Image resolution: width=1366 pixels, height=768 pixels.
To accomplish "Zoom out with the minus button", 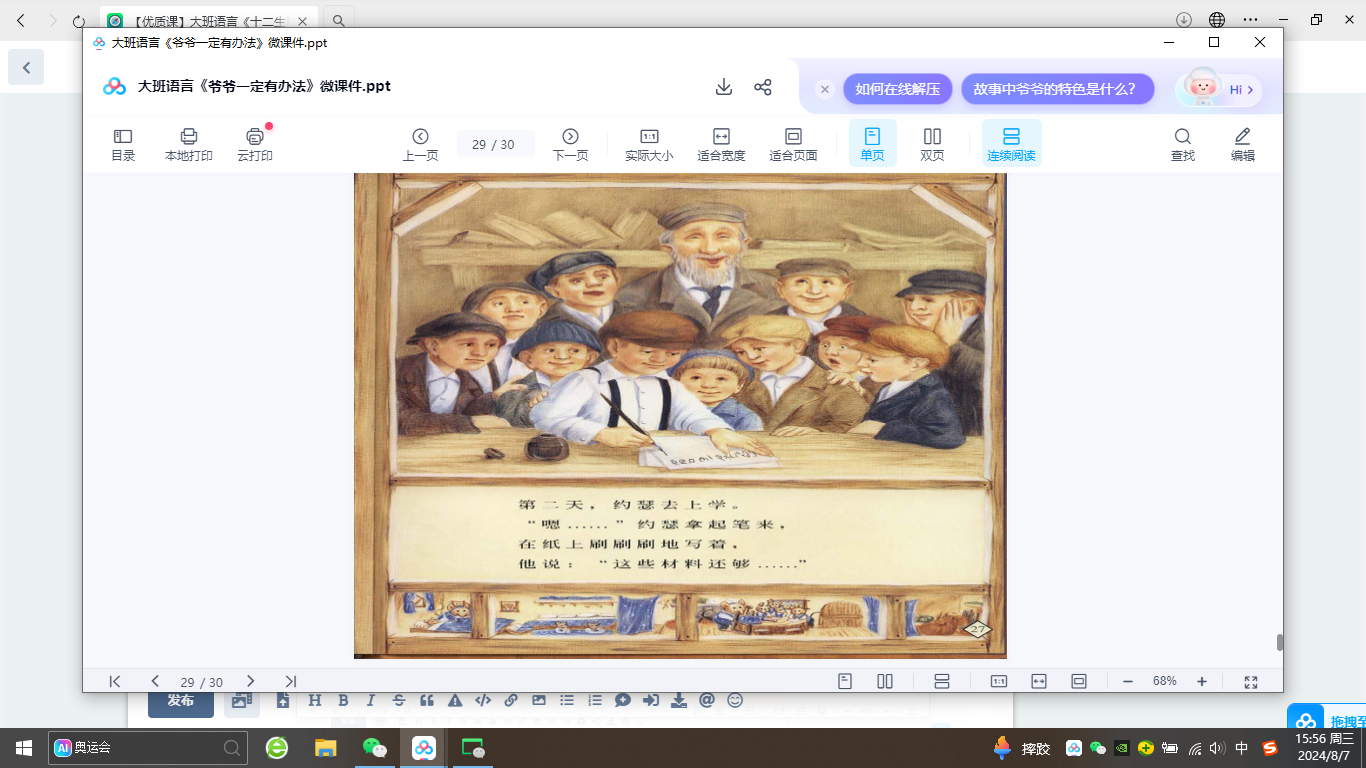I will [1128, 681].
